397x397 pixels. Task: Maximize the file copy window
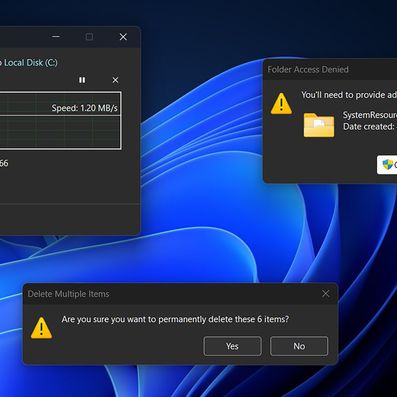click(89, 36)
